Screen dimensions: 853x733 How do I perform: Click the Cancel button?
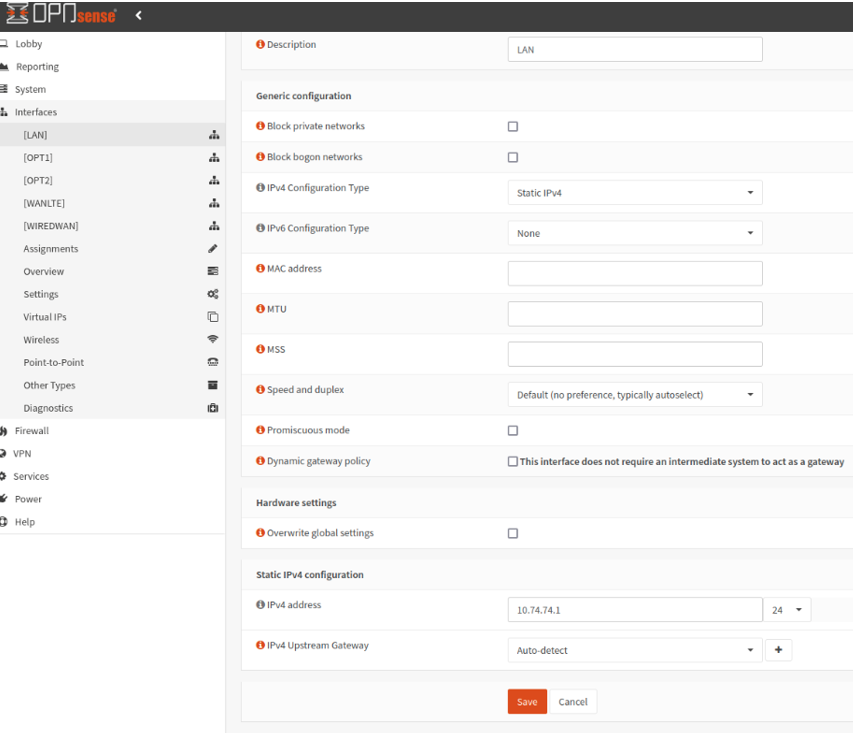coord(573,702)
